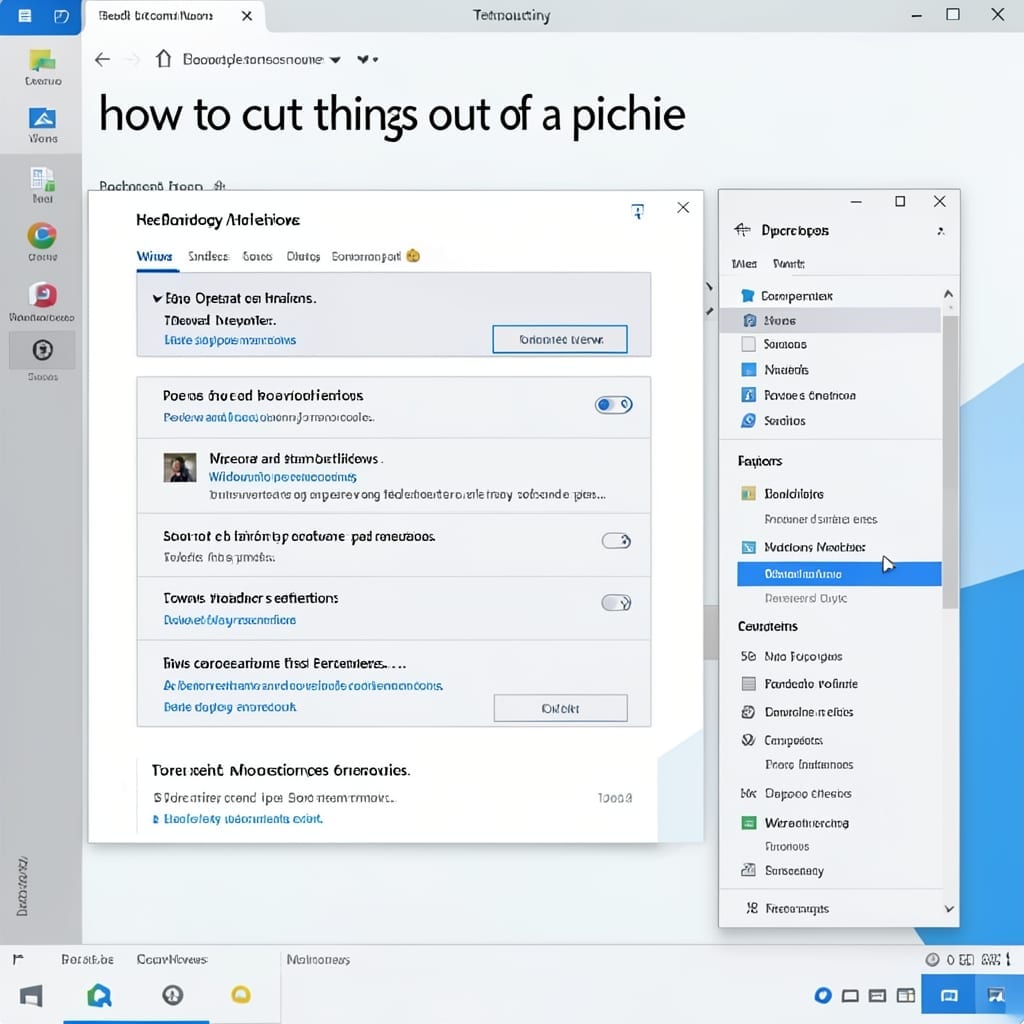
Task: Click the back arrow in the right panel header
Action: click(x=743, y=230)
